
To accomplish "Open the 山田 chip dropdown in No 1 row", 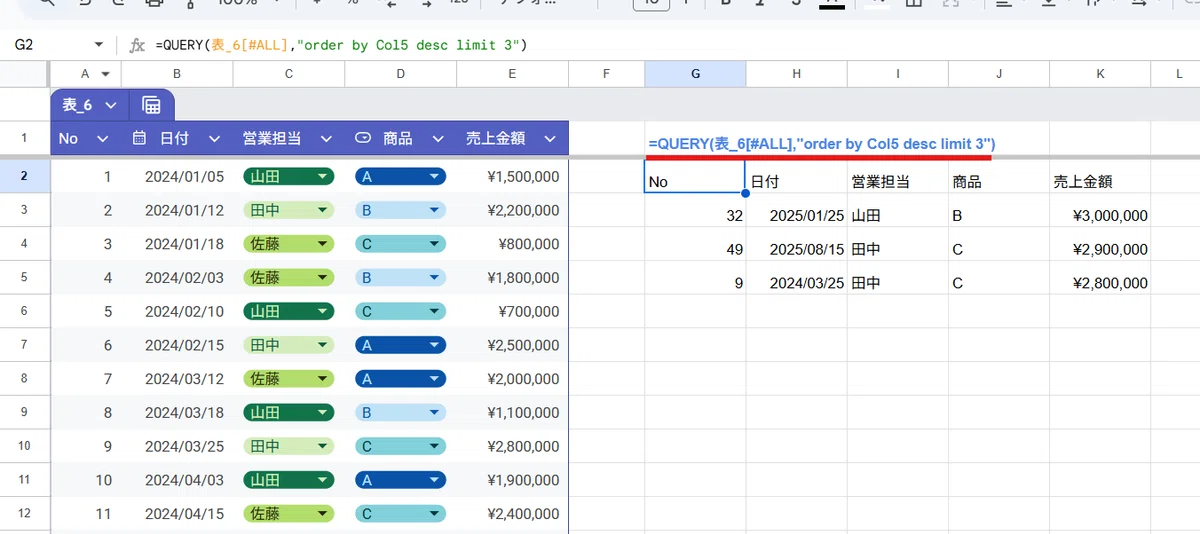I will [x=322, y=177].
